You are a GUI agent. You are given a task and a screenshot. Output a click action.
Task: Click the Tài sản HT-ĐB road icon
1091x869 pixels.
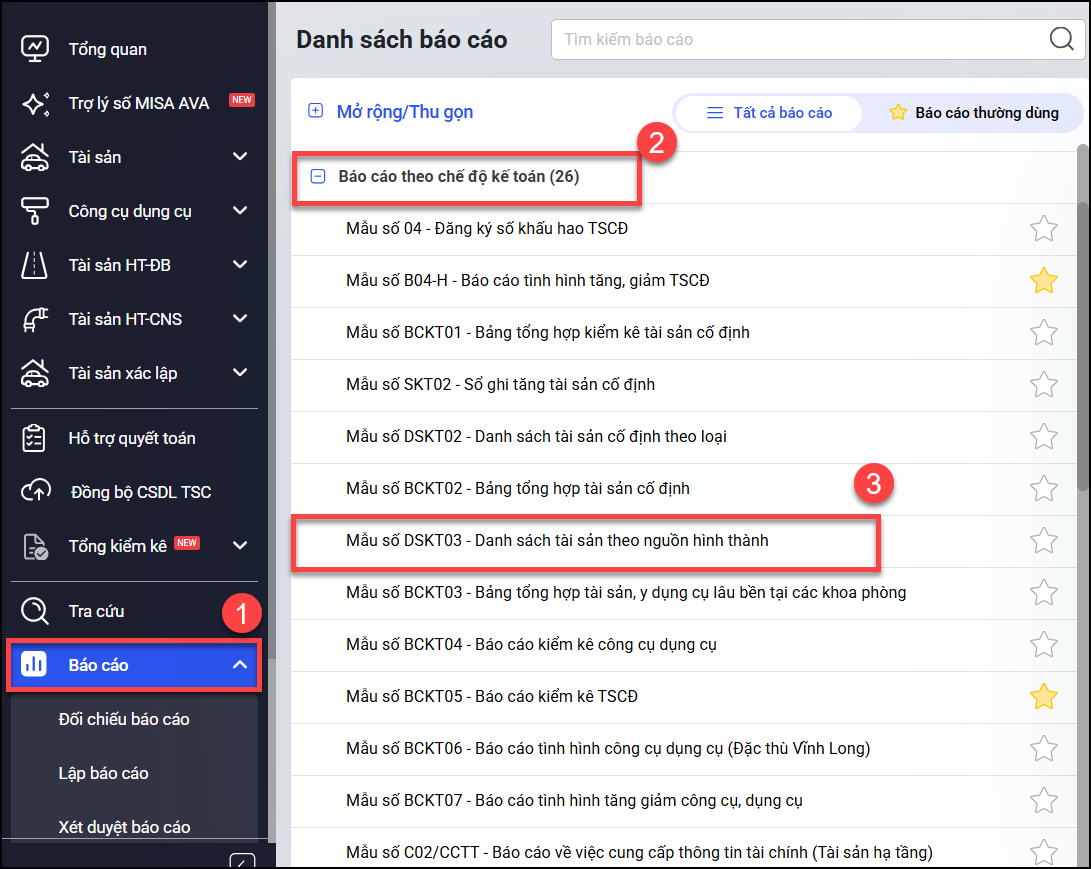point(35,265)
